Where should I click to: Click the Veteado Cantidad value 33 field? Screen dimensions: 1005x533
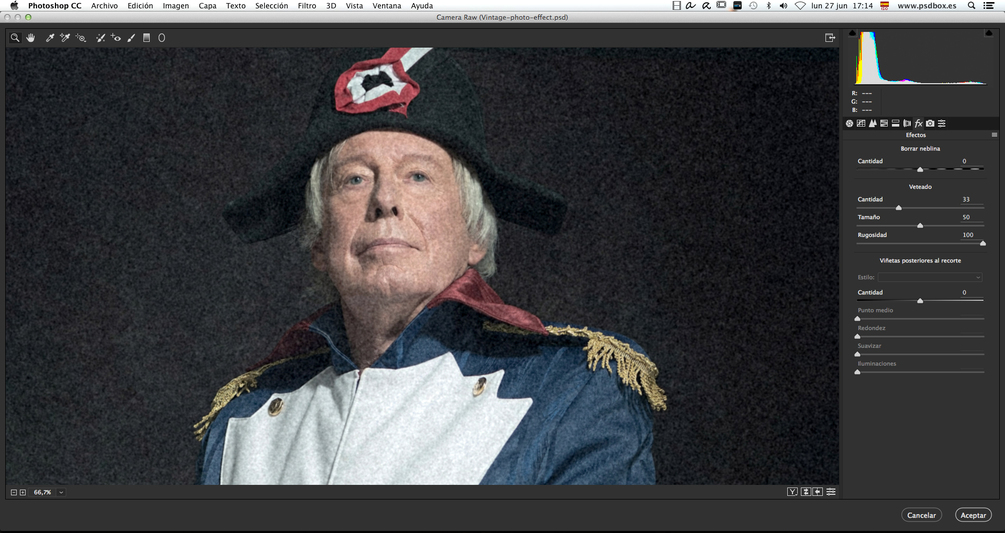(x=965, y=199)
